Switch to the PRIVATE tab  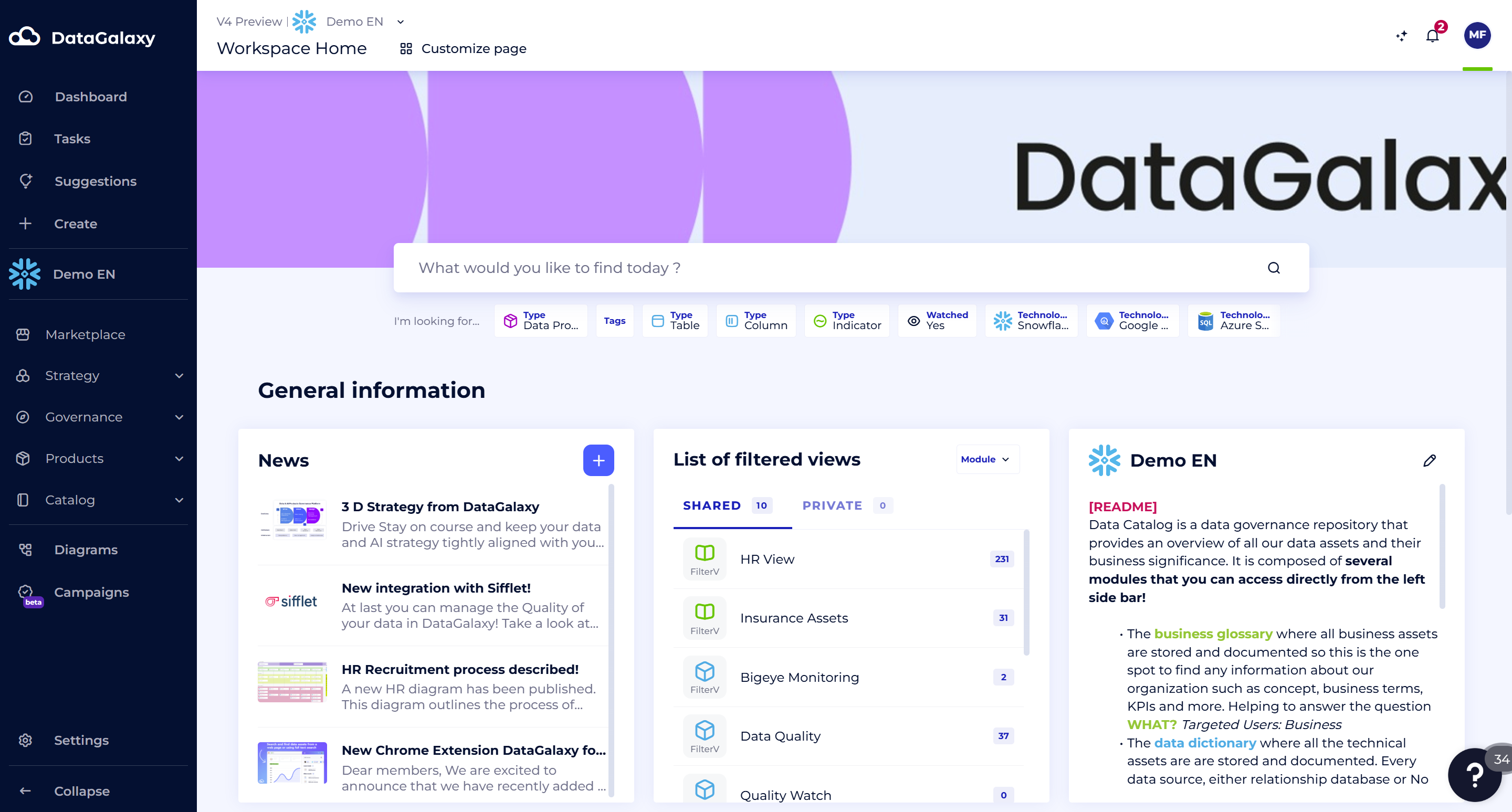(x=847, y=506)
